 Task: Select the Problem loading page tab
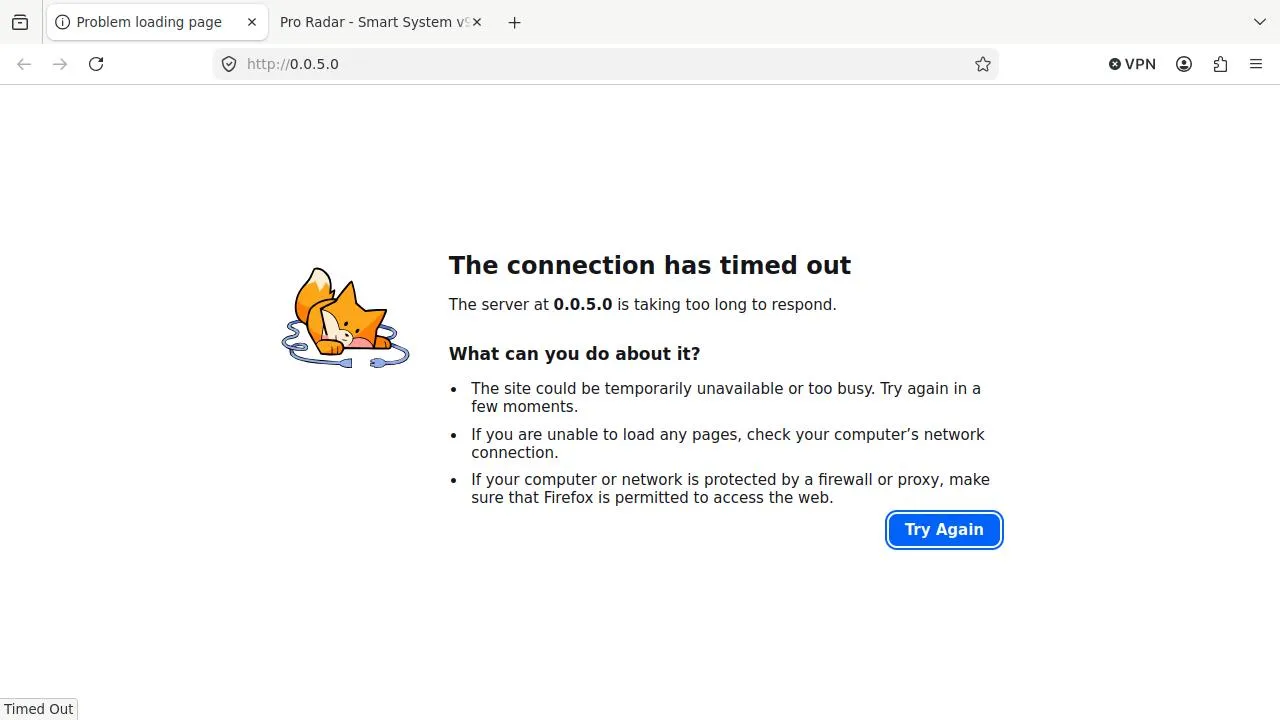[x=148, y=22]
